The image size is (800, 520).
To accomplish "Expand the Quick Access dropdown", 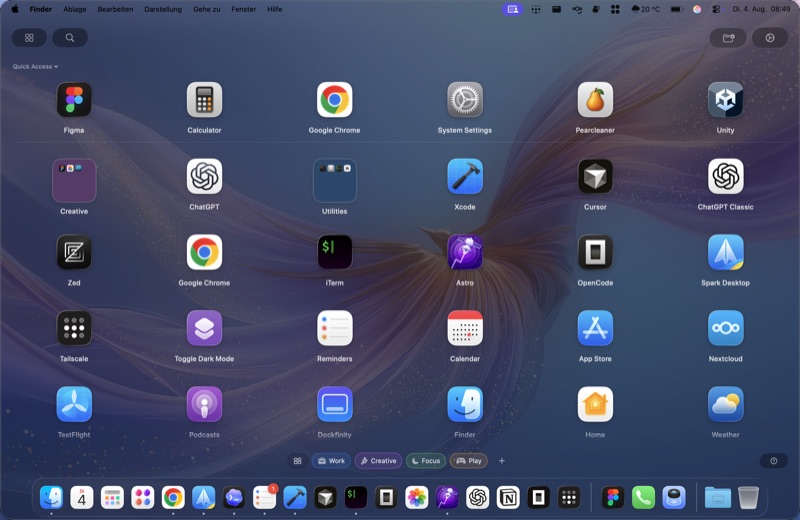I will [x=35, y=66].
